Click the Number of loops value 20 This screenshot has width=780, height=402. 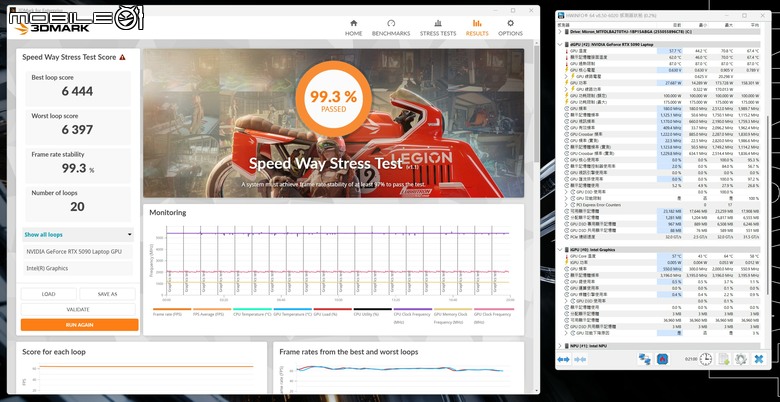point(78,206)
